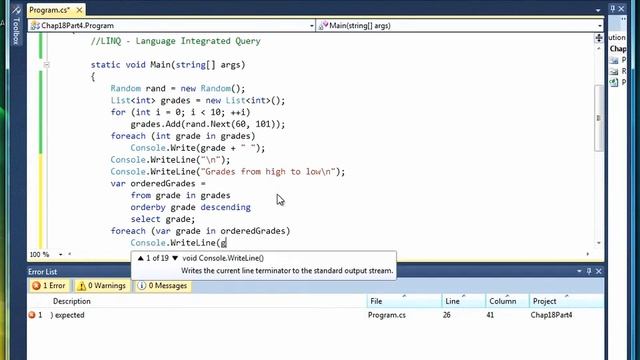Toggle the 0 Warnings filter
640x360 pixels.
pos(102,286)
